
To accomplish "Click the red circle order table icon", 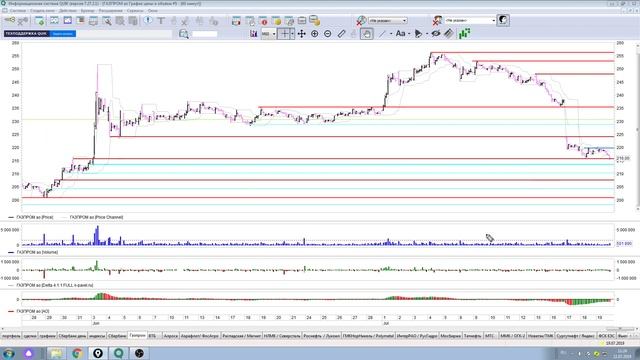I will pyautogui.click(x=263, y=20).
